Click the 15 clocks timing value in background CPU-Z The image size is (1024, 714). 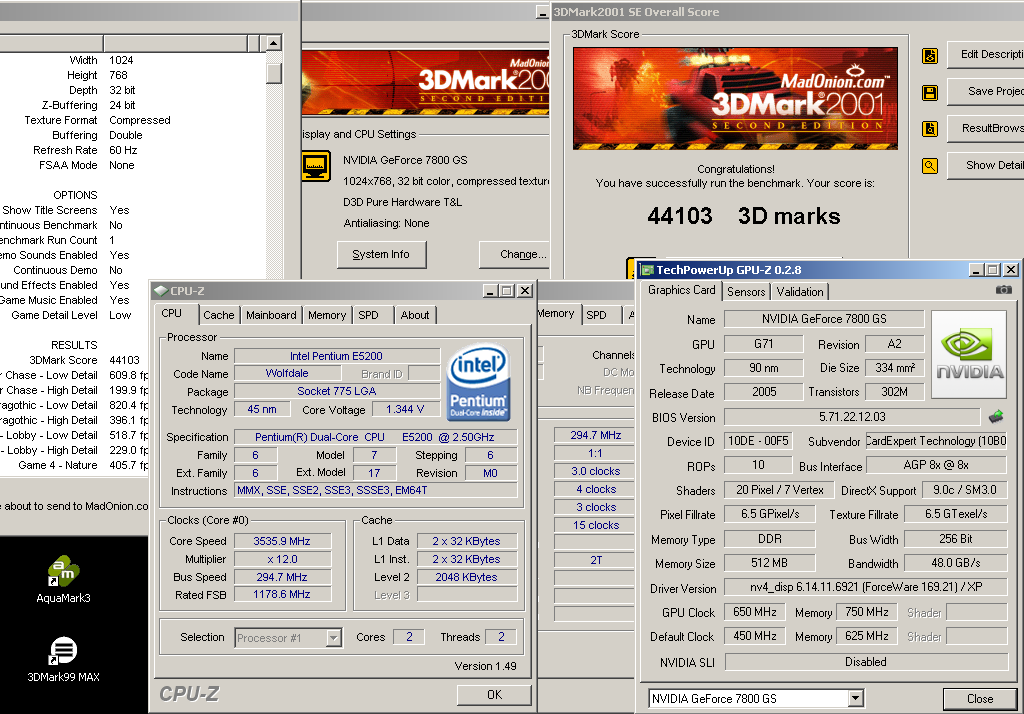pyautogui.click(x=596, y=525)
